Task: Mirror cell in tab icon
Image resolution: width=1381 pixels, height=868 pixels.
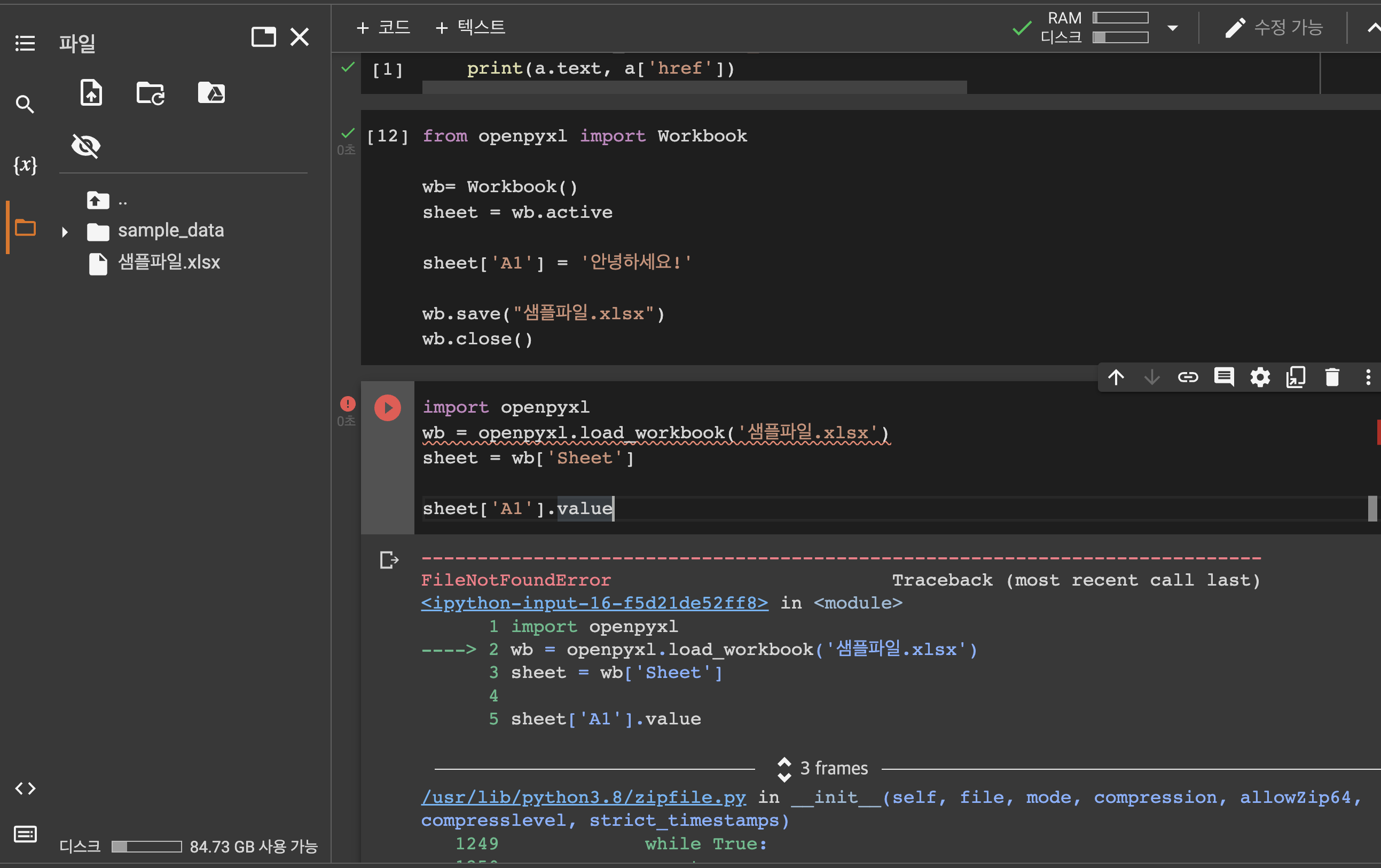Action: click(x=1296, y=377)
